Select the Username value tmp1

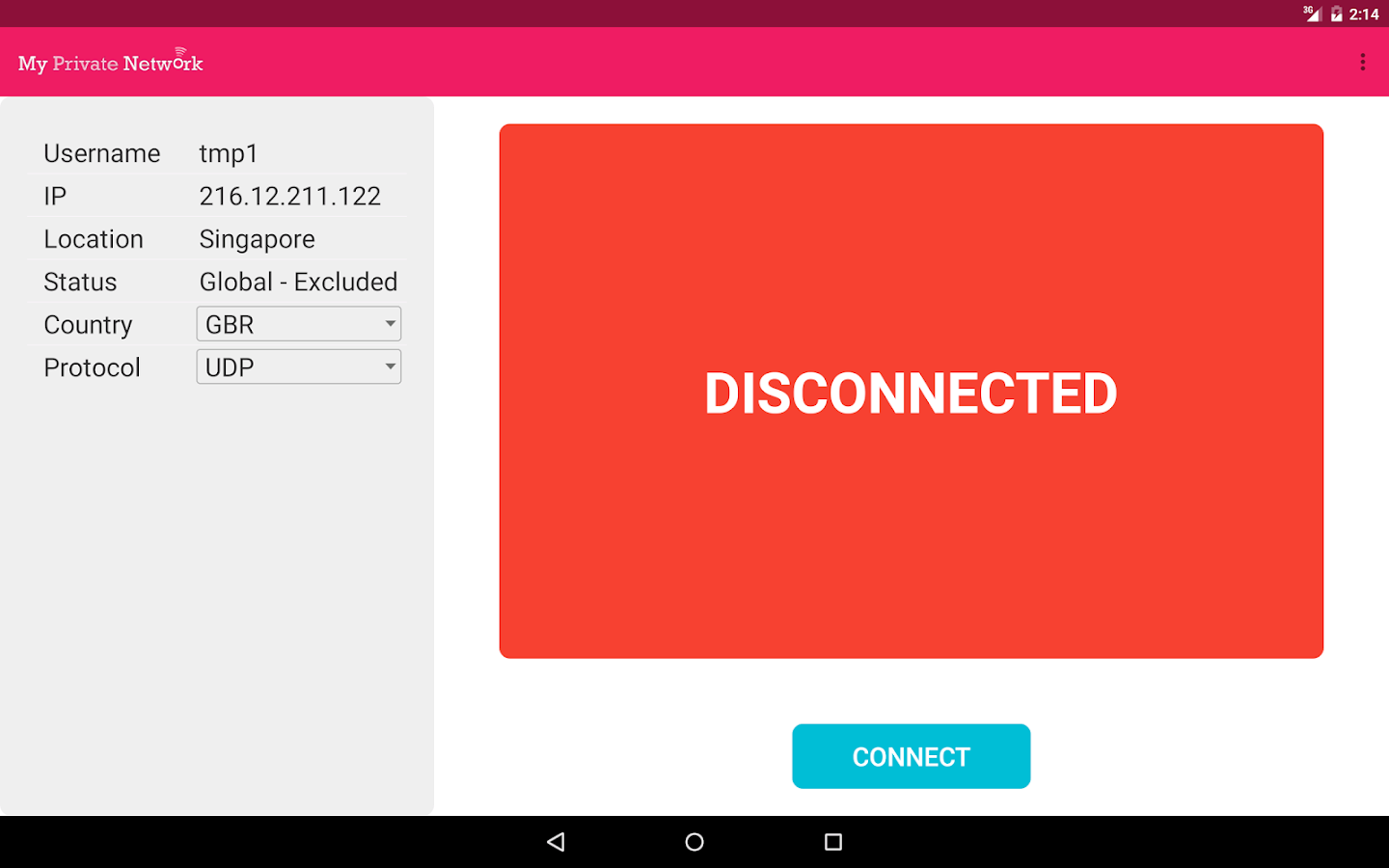(229, 154)
